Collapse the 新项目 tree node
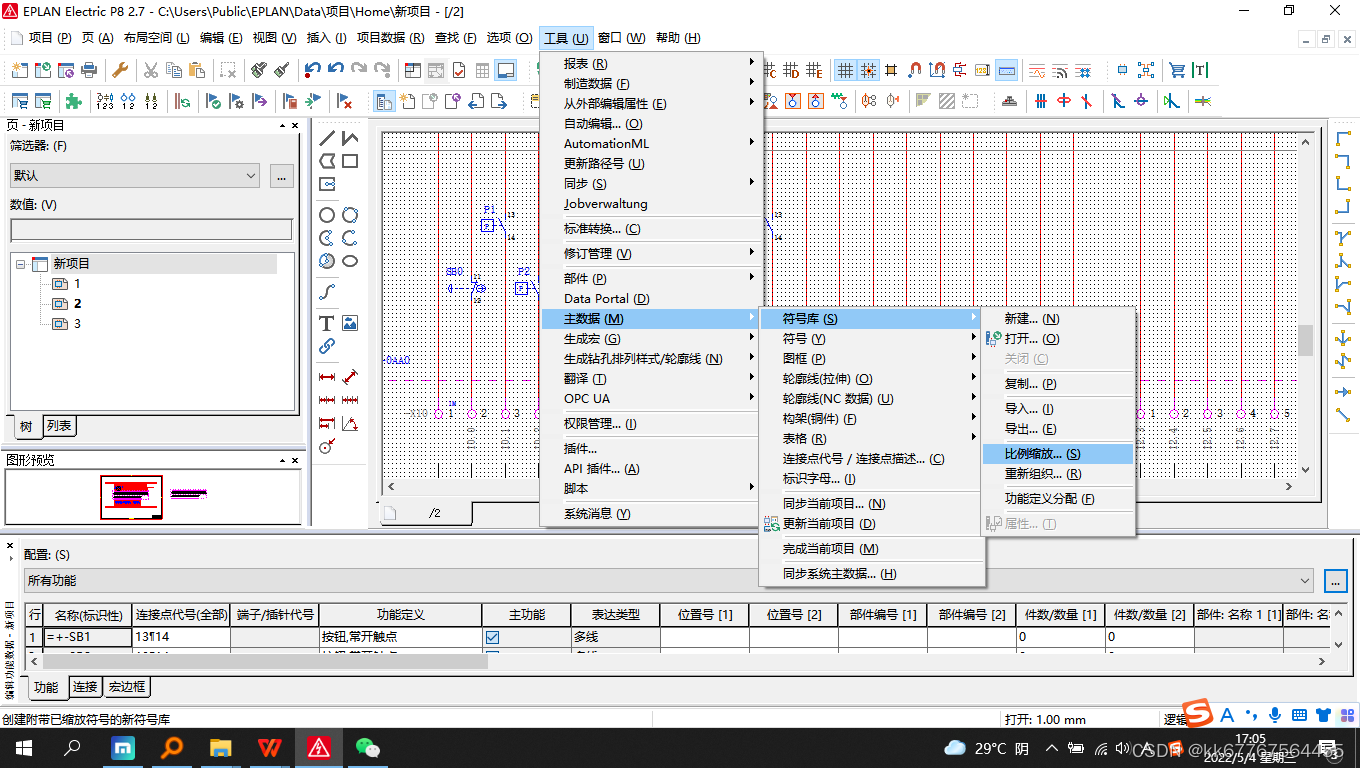This screenshot has width=1360, height=768. tap(21, 264)
